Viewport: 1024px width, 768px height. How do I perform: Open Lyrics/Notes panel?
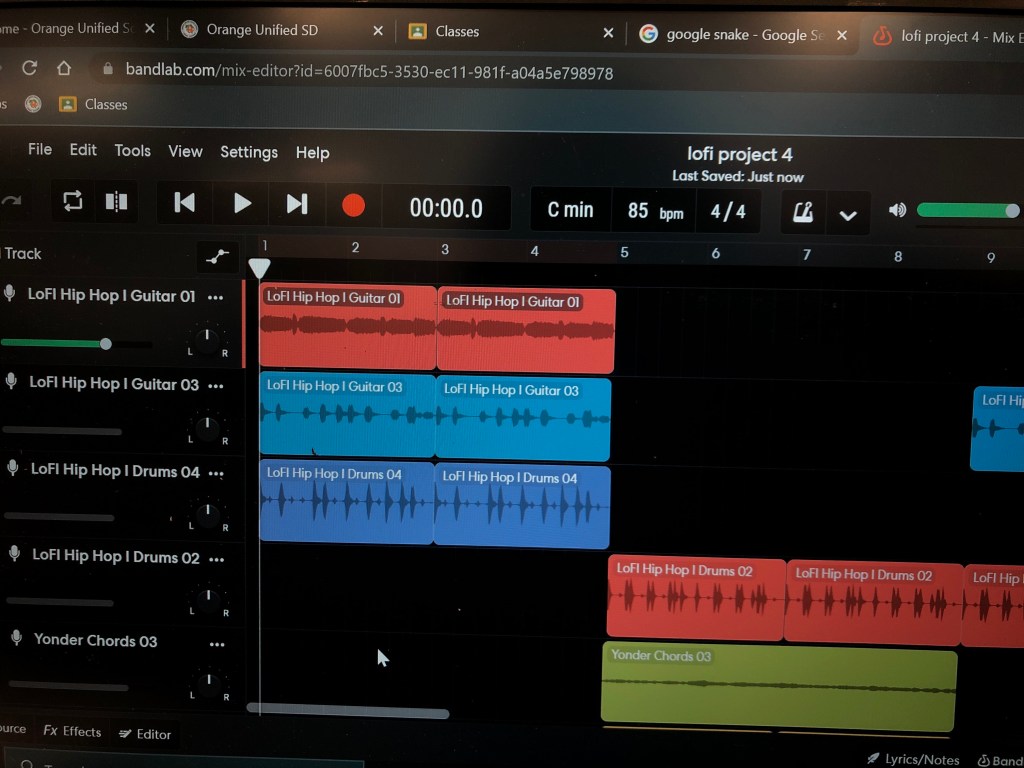click(x=912, y=759)
